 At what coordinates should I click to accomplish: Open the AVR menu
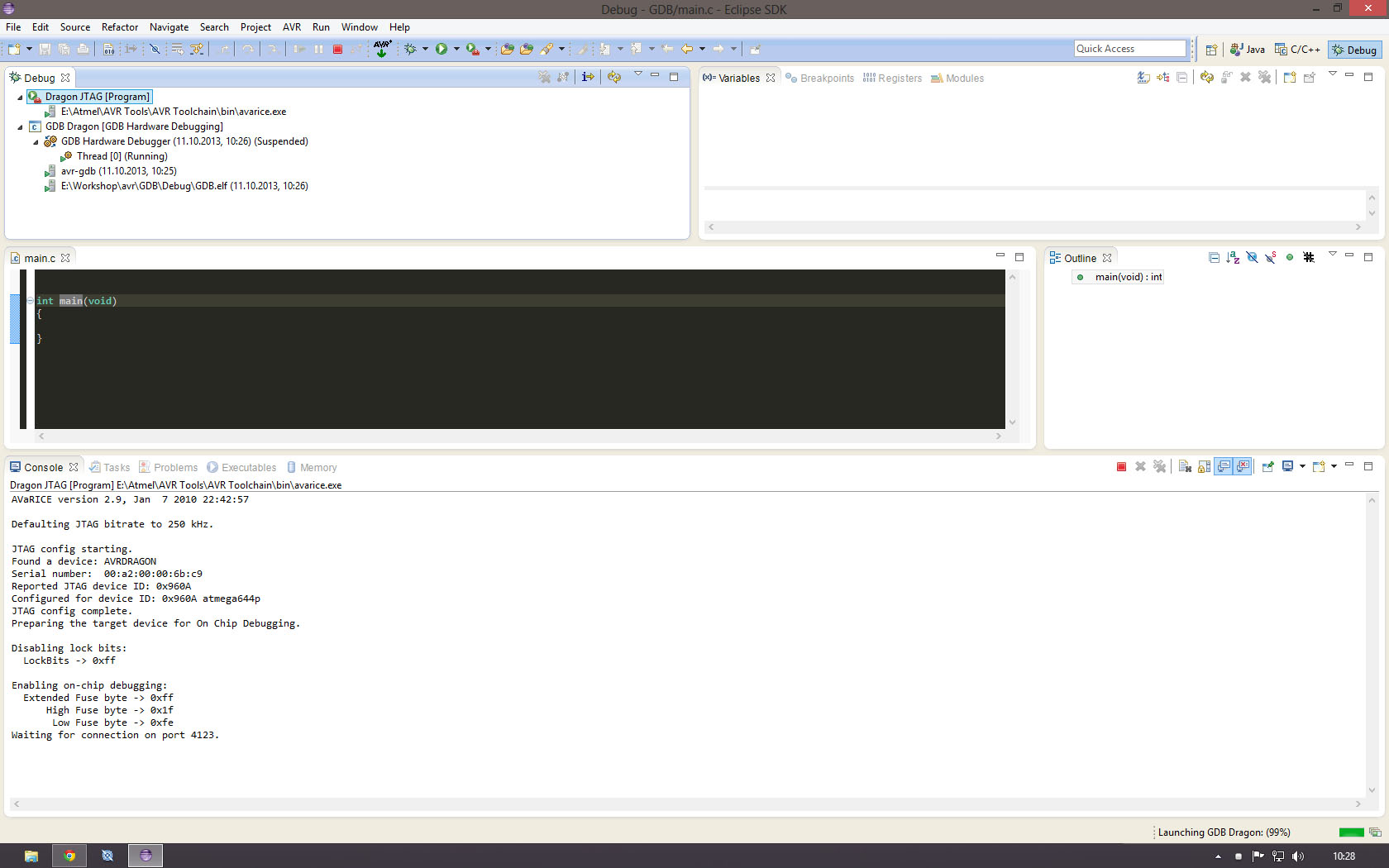291,26
